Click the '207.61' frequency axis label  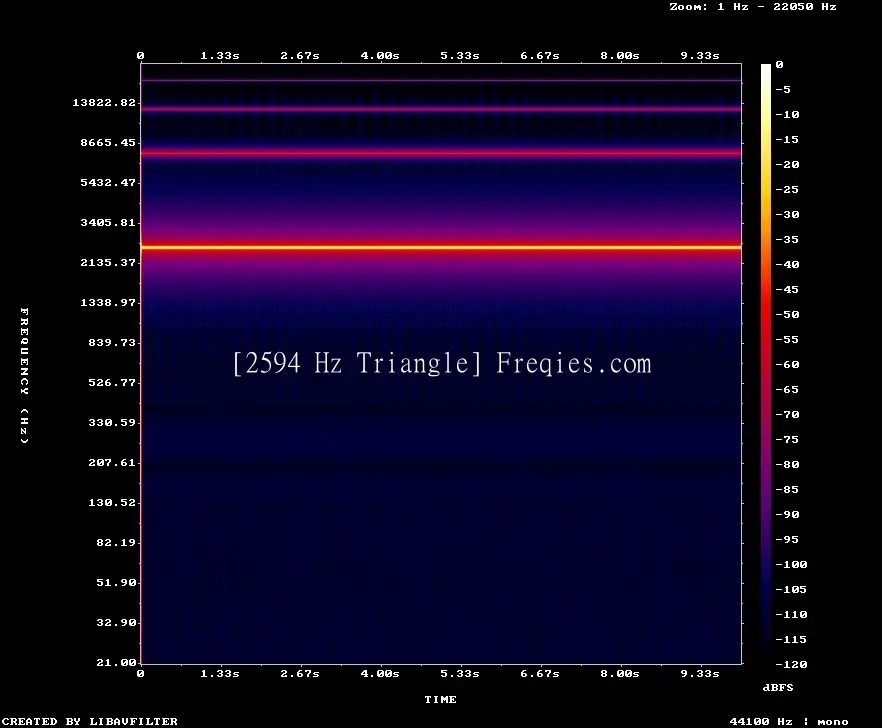point(112,462)
